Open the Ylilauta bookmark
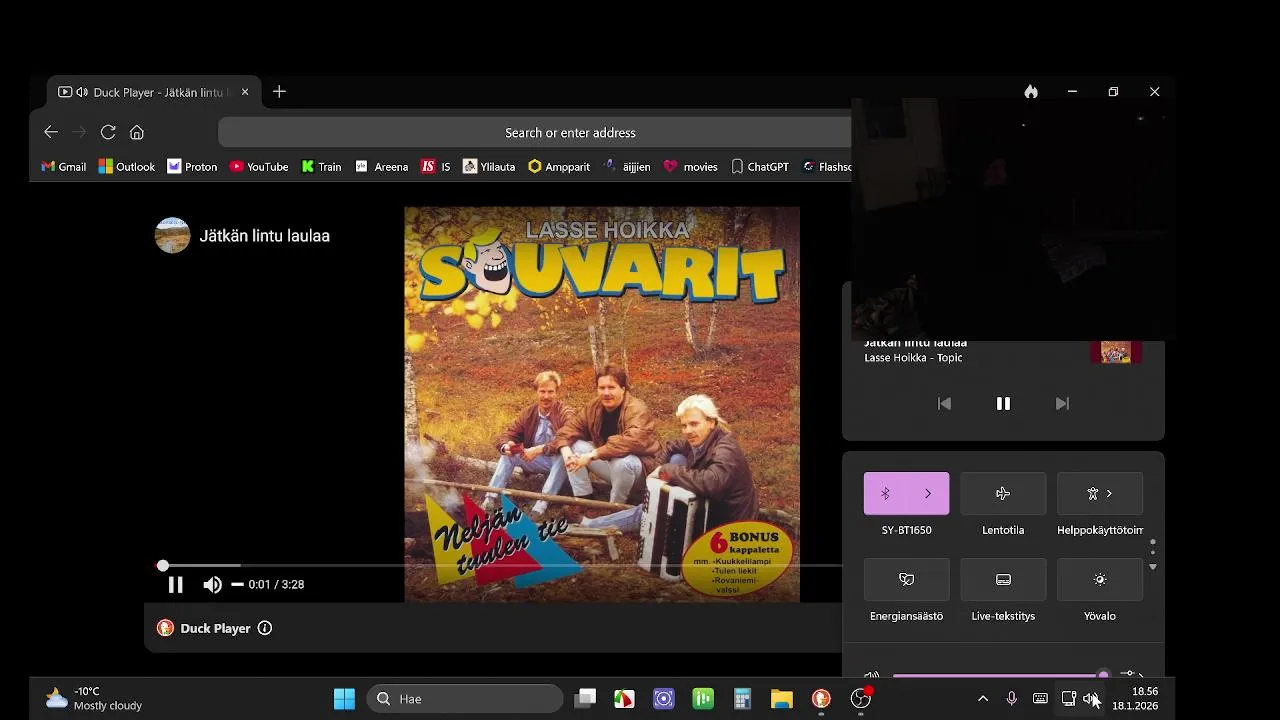1280x720 pixels. pyautogui.click(x=489, y=167)
